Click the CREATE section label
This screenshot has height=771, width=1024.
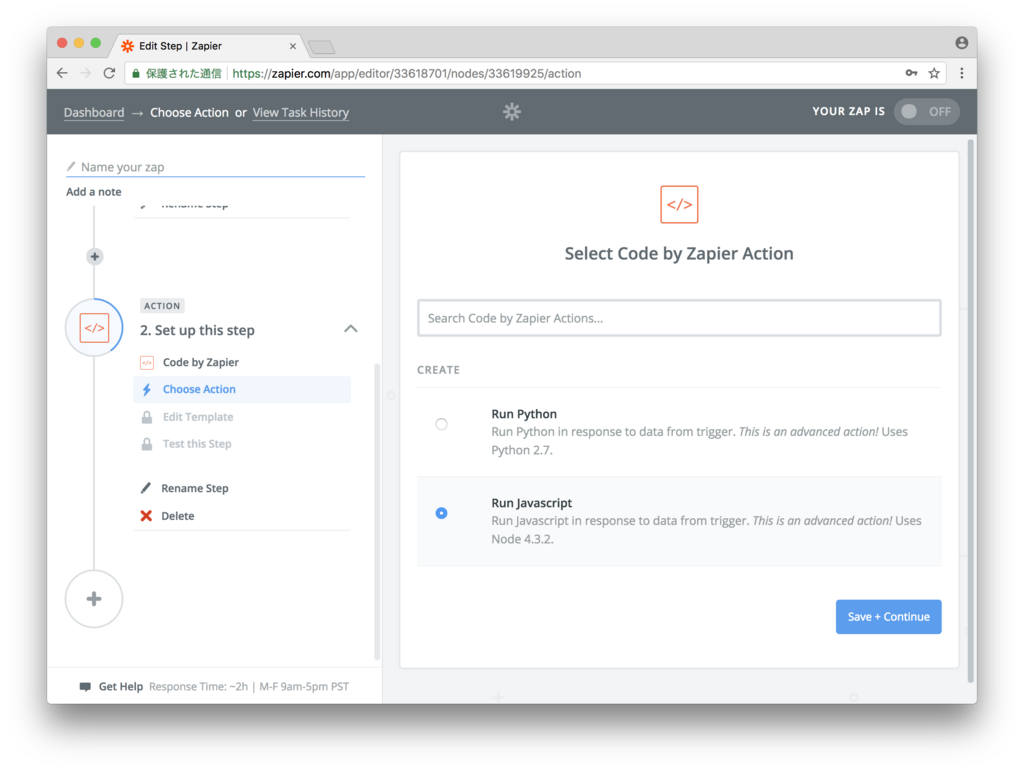click(x=438, y=370)
